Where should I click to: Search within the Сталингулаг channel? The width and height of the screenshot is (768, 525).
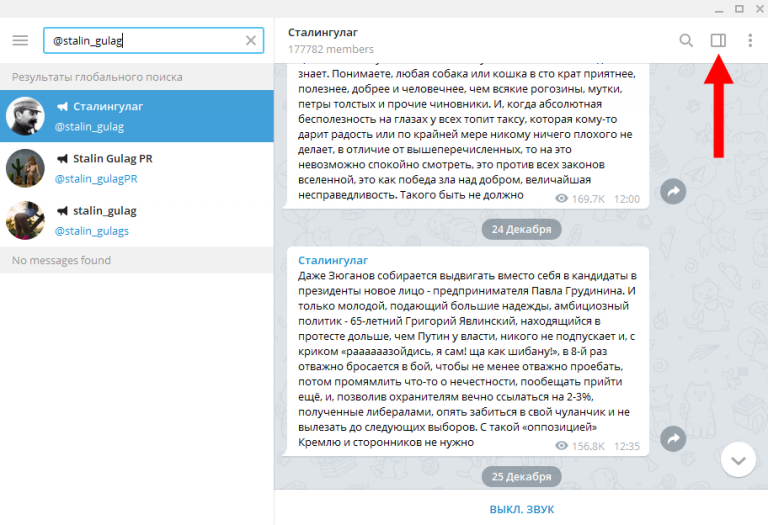pyautogui.click(x=686, y=40)
